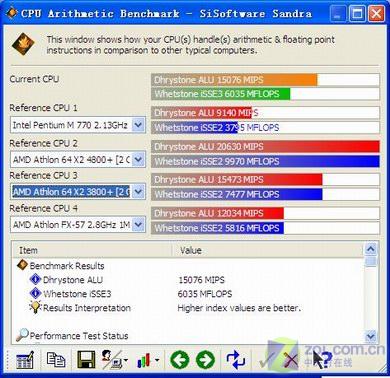Refresh benchmark with blue arrows icon
The width and height of the screenshot is (390, 378).
coord(235,360)
